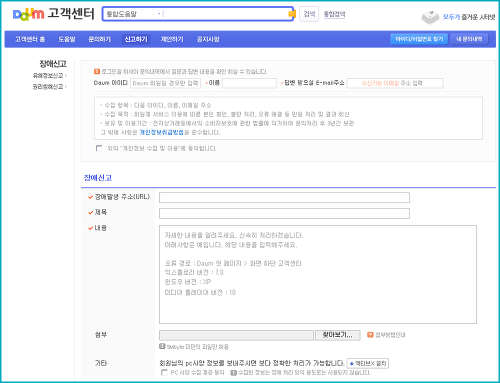Viewport: 500px width, 383px height.
Task: Click the Daum logo
Action: (x=28, y=14)
